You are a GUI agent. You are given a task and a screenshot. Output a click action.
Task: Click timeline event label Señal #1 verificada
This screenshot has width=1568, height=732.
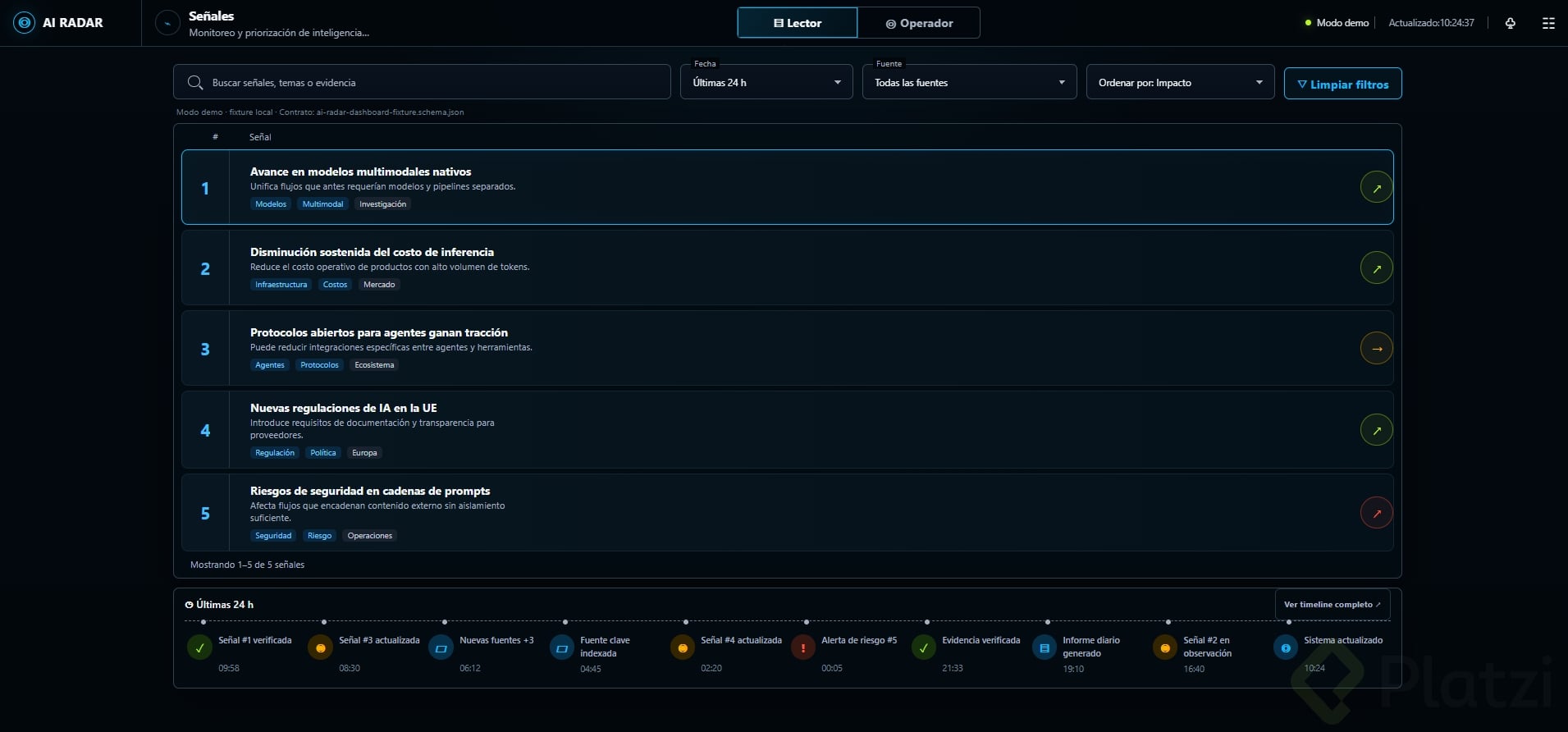[x=255, y=640]
